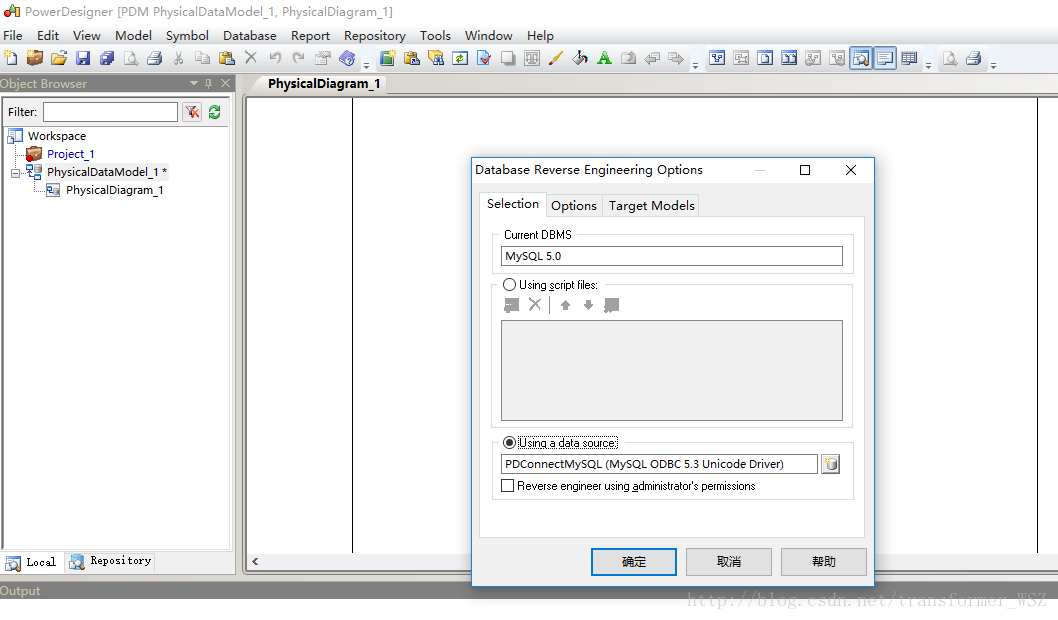The width and height of the screenshot is (1058, 620).
Task: Click the Print Preview icon on toolbar
Action: click(131, 57)
